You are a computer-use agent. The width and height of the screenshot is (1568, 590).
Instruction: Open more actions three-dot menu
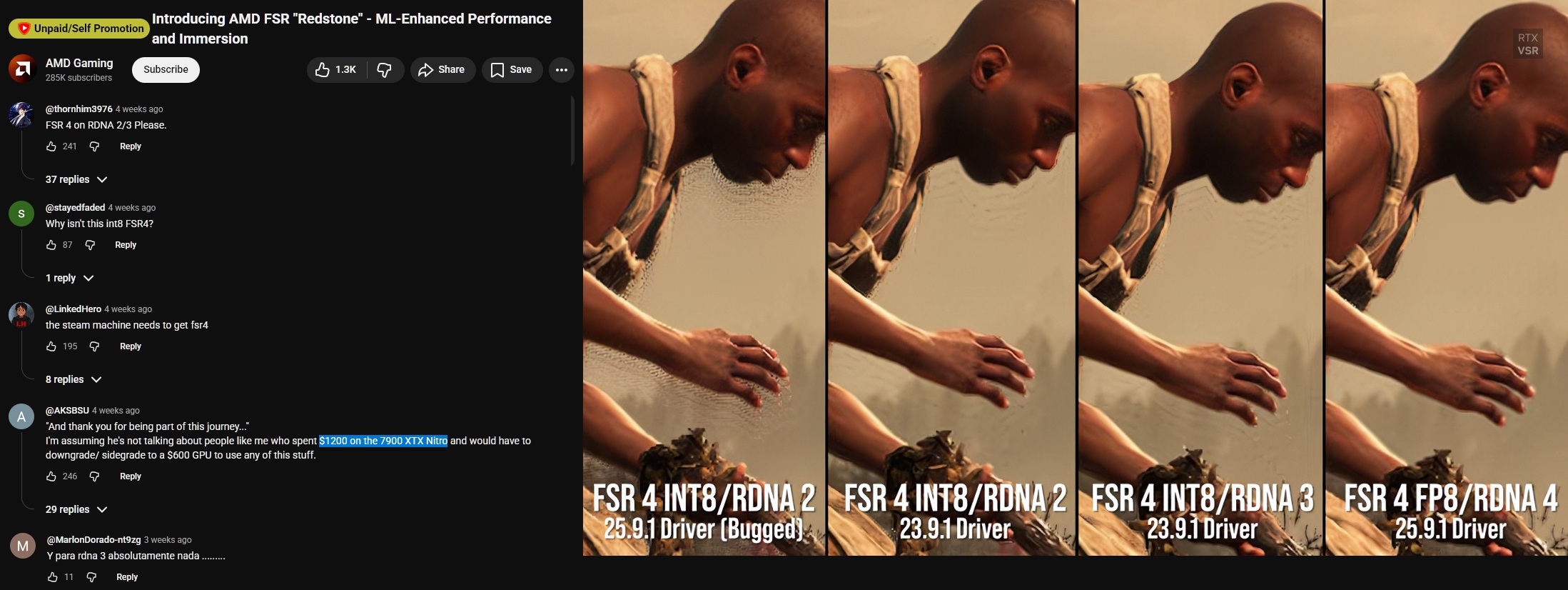click(x=562, y=69)
